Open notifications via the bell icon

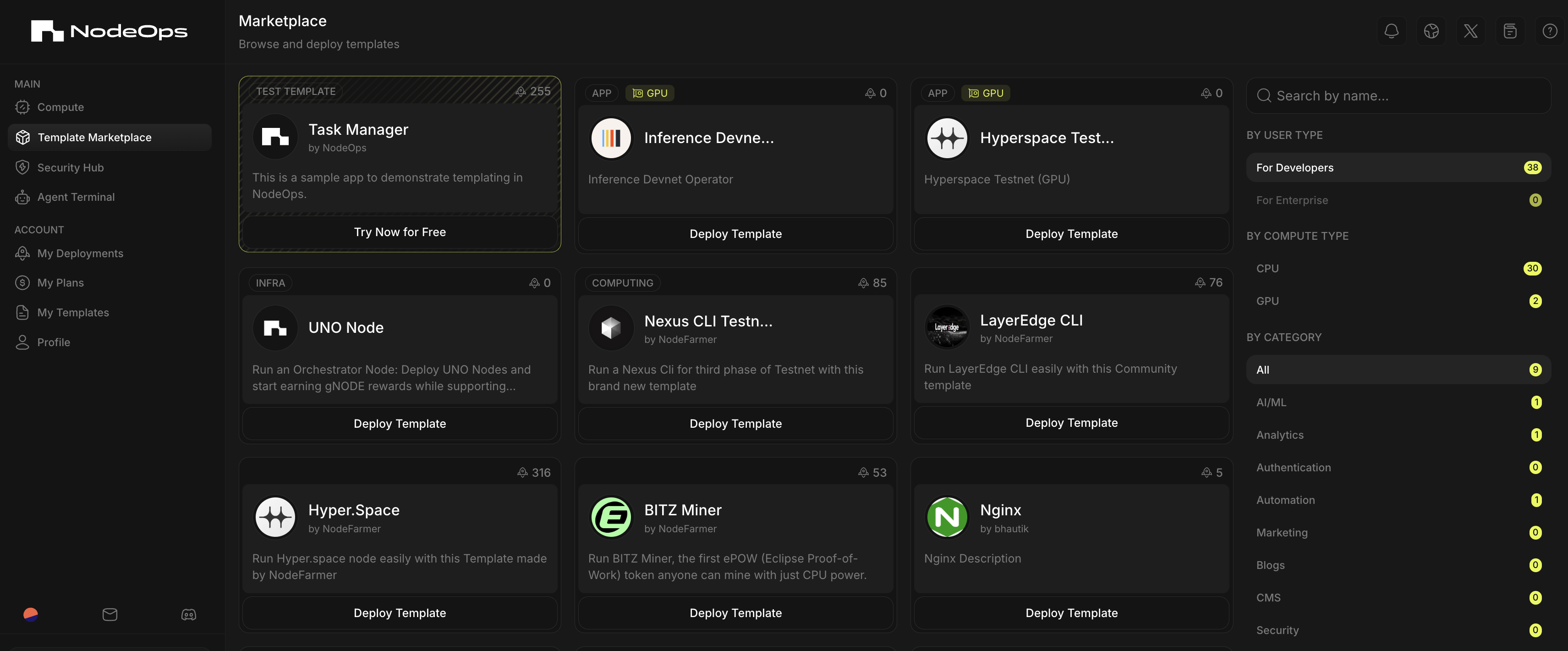pos(1392,30)
